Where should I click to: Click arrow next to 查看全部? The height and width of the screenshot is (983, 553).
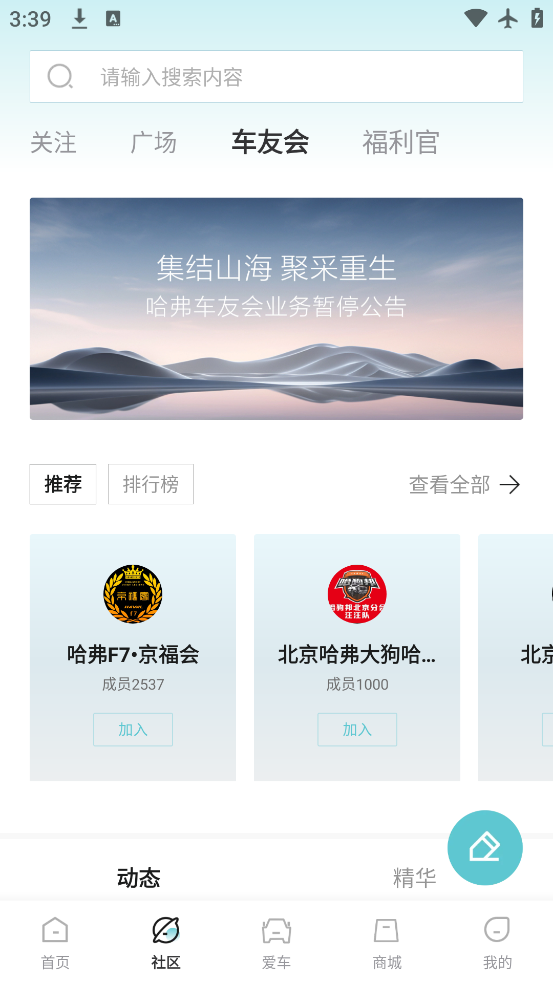(x=510, y=485)
